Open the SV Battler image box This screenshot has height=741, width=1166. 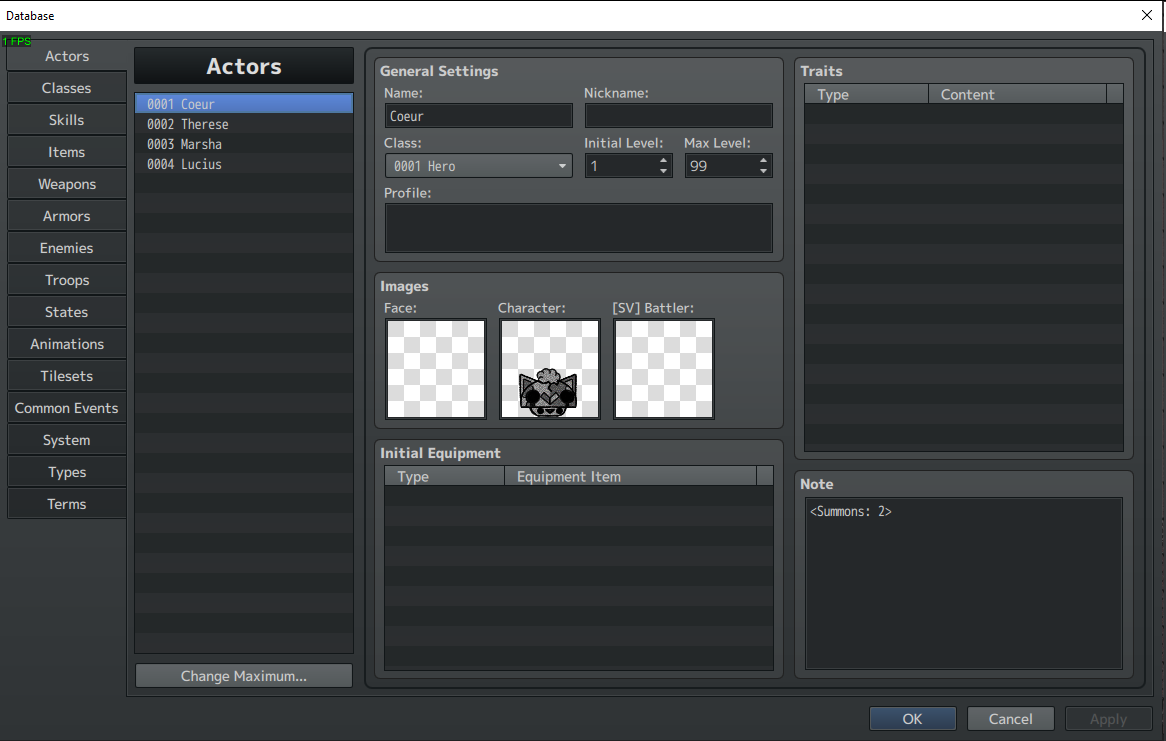663,369
